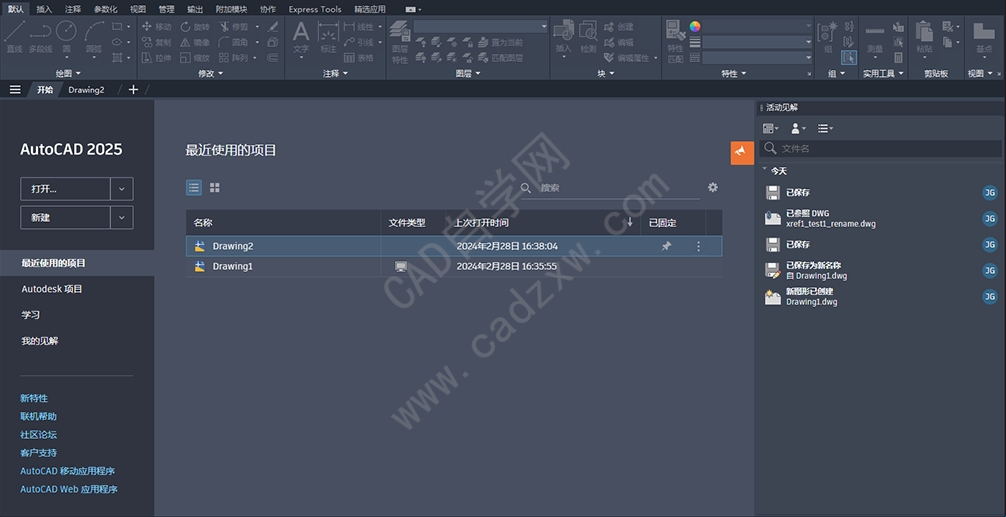Click the Open (打开...) button

pyautogui.click(x=65, y=189)
